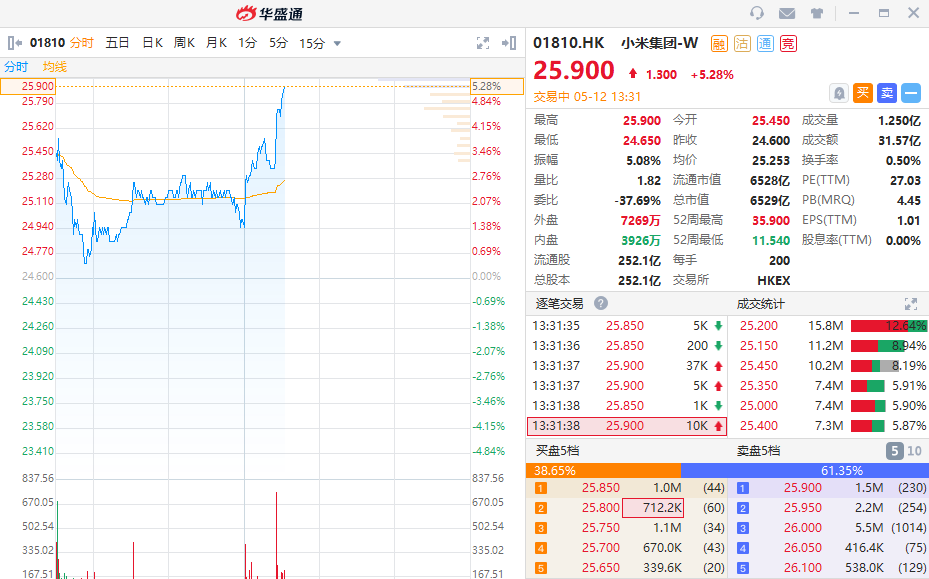This screenshot has width=929, height=579.
Task: Click the 成交统计 section header
Action: [x=760, y=304]
